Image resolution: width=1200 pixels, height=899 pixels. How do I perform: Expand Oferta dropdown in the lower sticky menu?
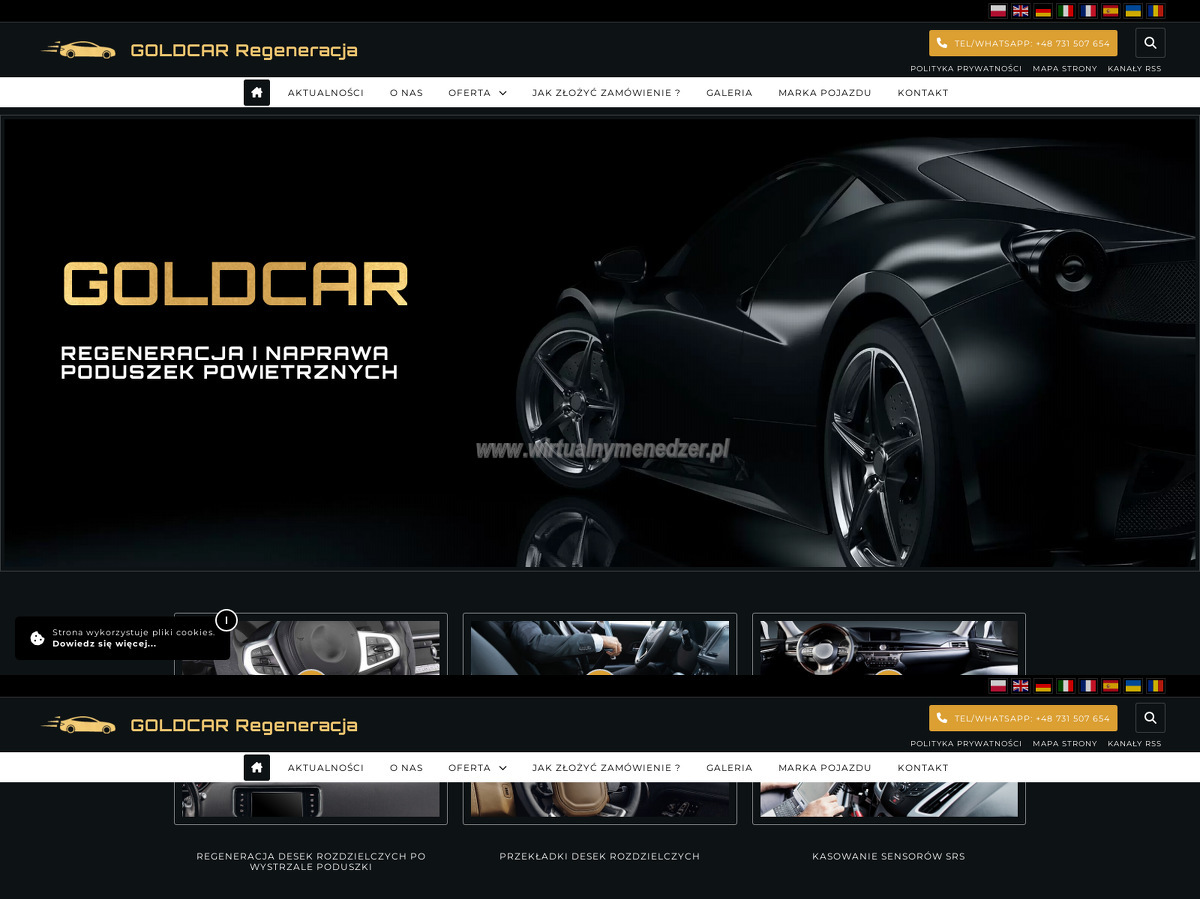pyautogui.click(x=477, y=768)
